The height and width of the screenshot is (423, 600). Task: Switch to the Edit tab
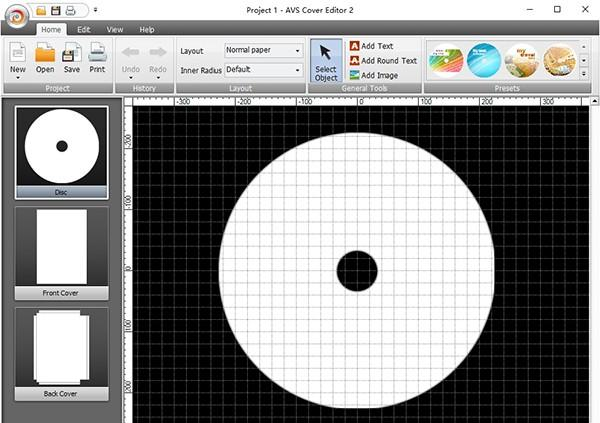[x=84, y=30]
